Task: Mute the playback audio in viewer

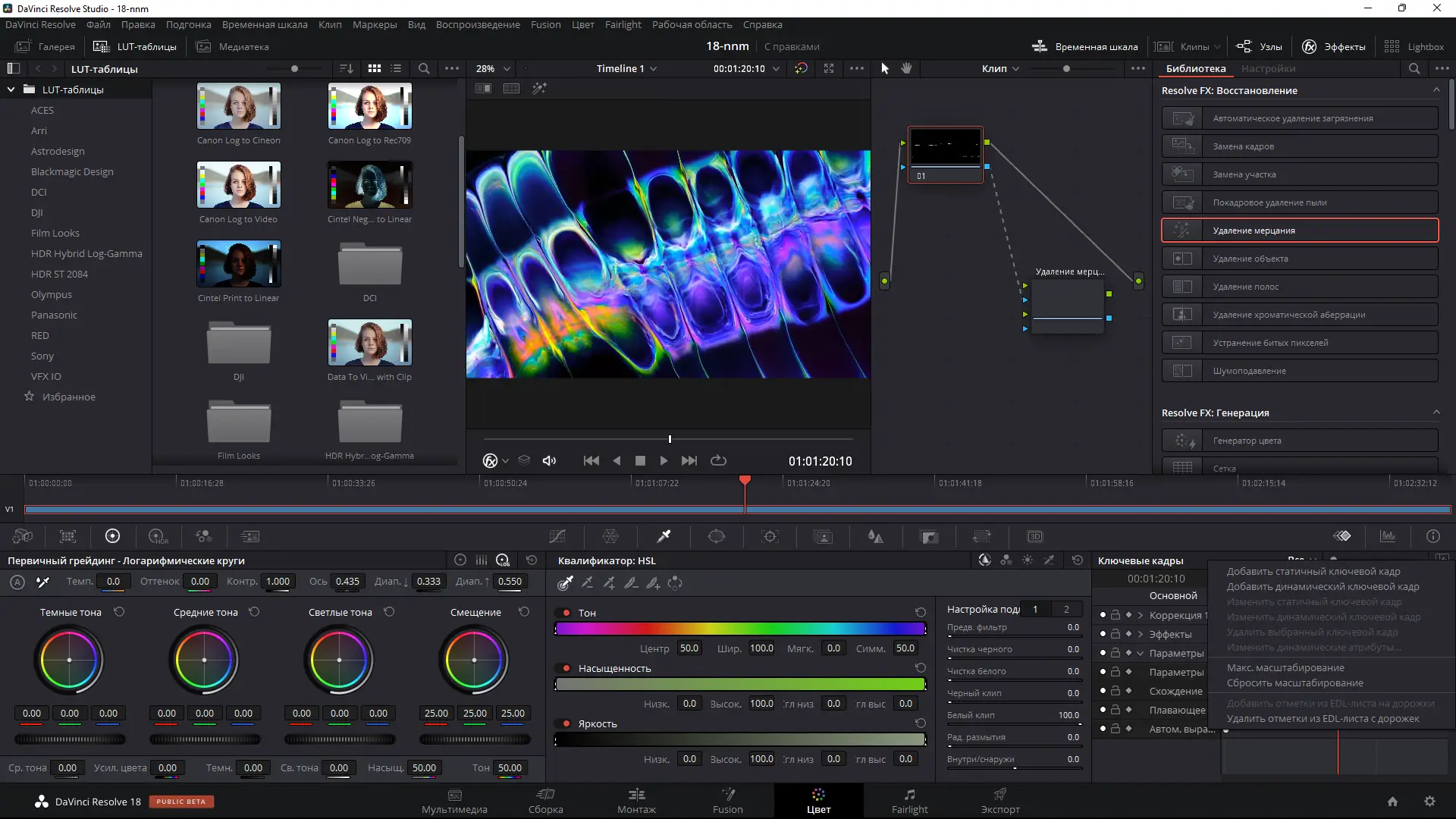Action: [549, 460]
